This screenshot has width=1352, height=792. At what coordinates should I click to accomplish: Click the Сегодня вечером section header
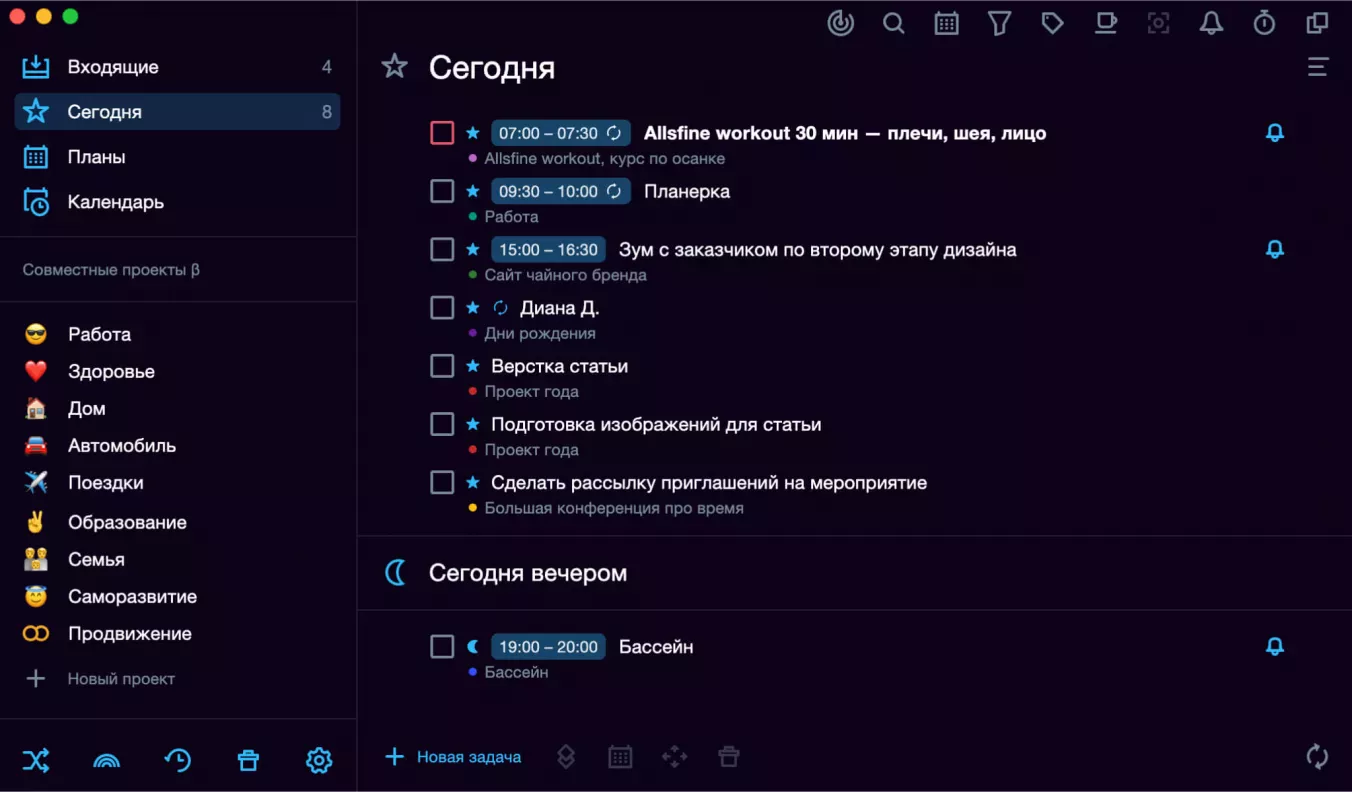(x=528, y=573)
